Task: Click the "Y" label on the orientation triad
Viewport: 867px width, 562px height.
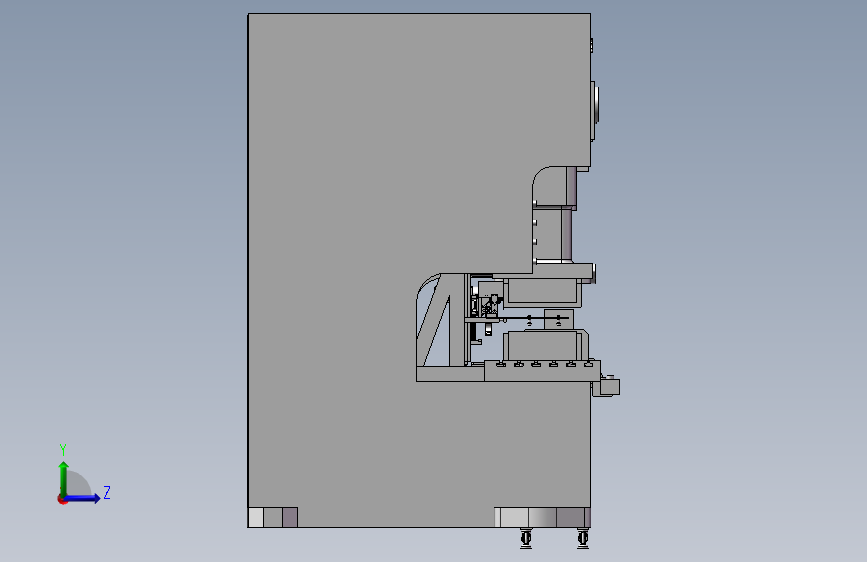Action: coord(63,450)
